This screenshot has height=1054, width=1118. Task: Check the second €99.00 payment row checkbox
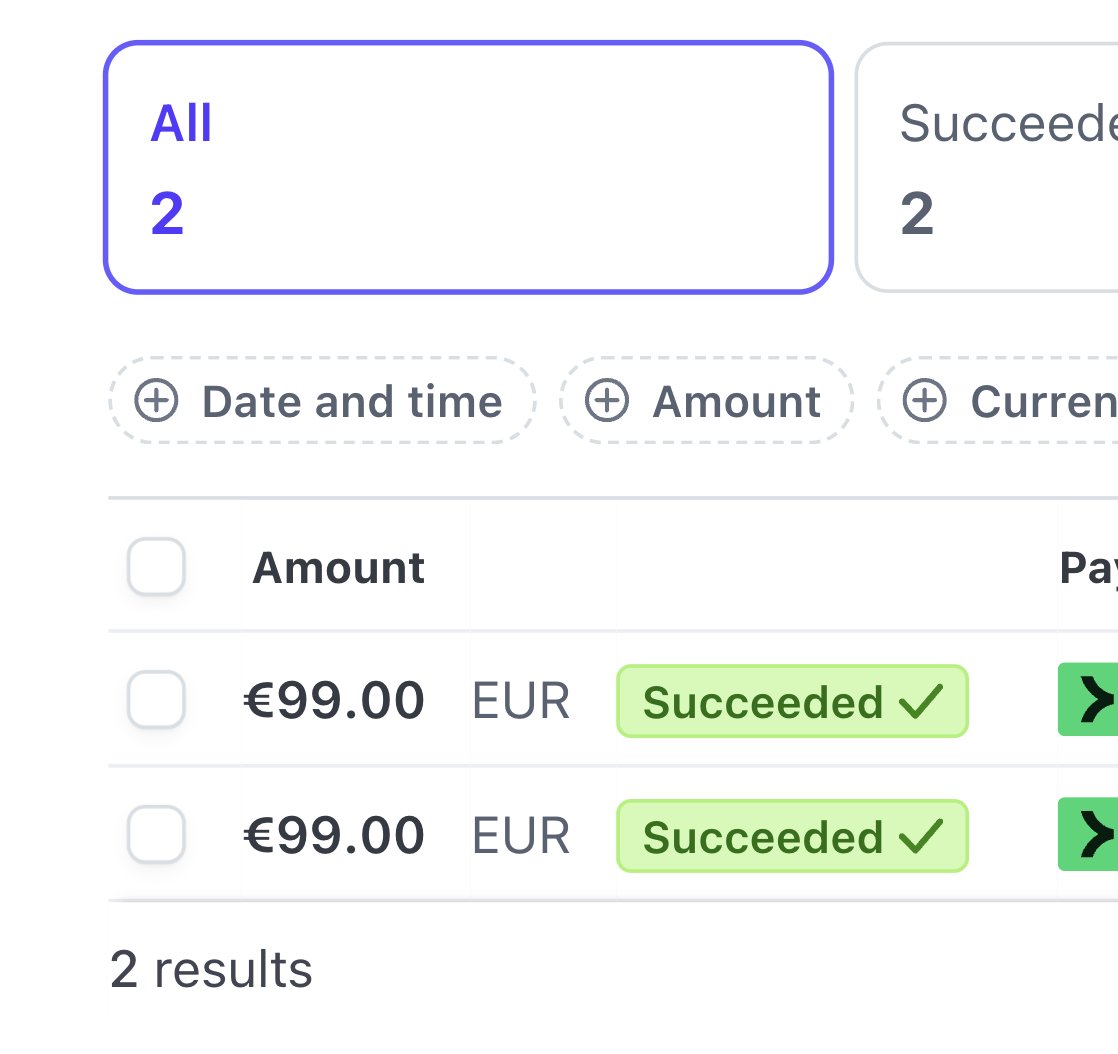click(x=157, y=835)
